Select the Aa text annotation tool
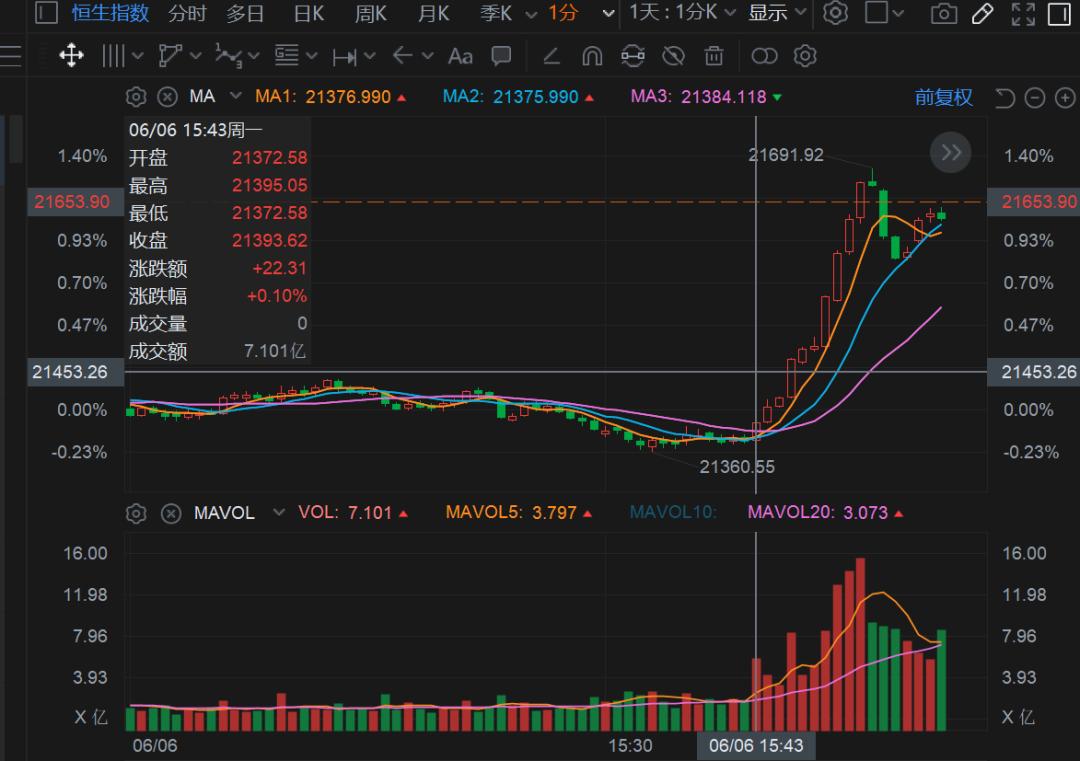Image resolution: width=1080 pixels, height=761 pixels. pyautogui.click(x=460, y=56)
